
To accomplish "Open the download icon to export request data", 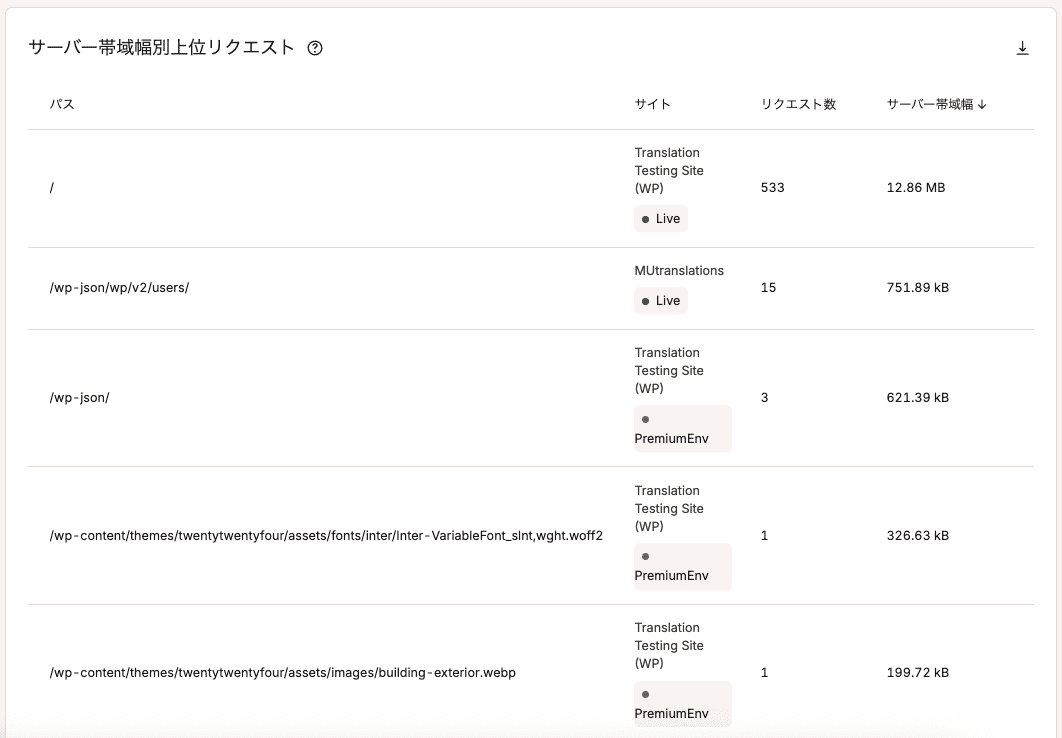I will [1022, 46].
